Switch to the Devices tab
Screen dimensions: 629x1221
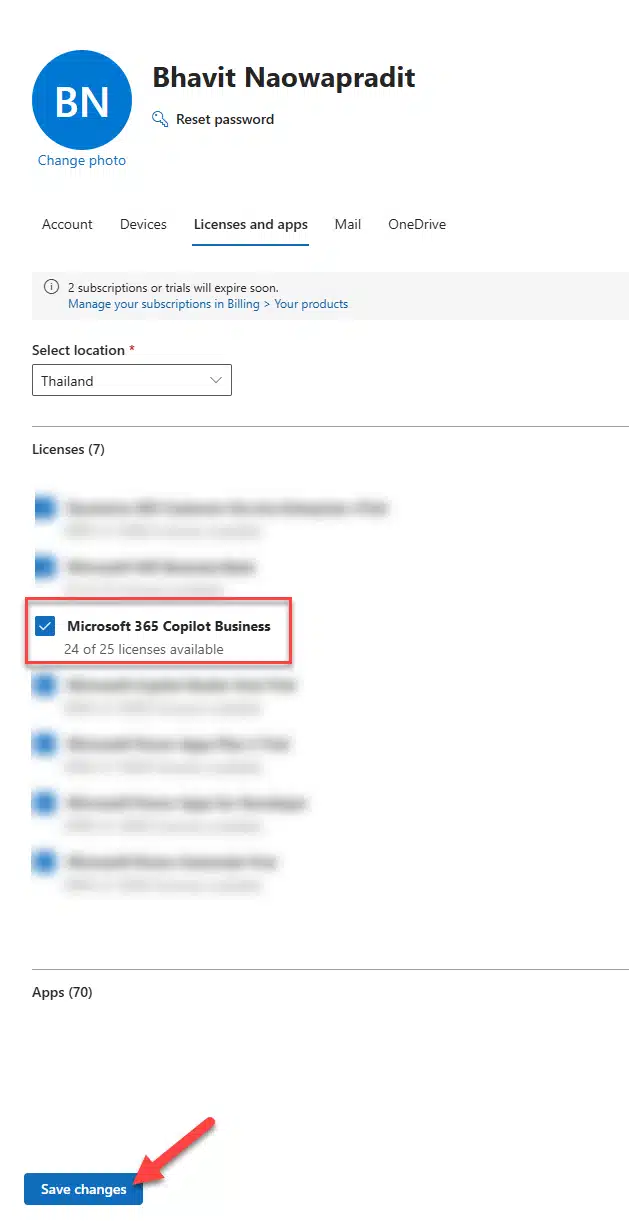pyautogui.click(x=143, y=224)
